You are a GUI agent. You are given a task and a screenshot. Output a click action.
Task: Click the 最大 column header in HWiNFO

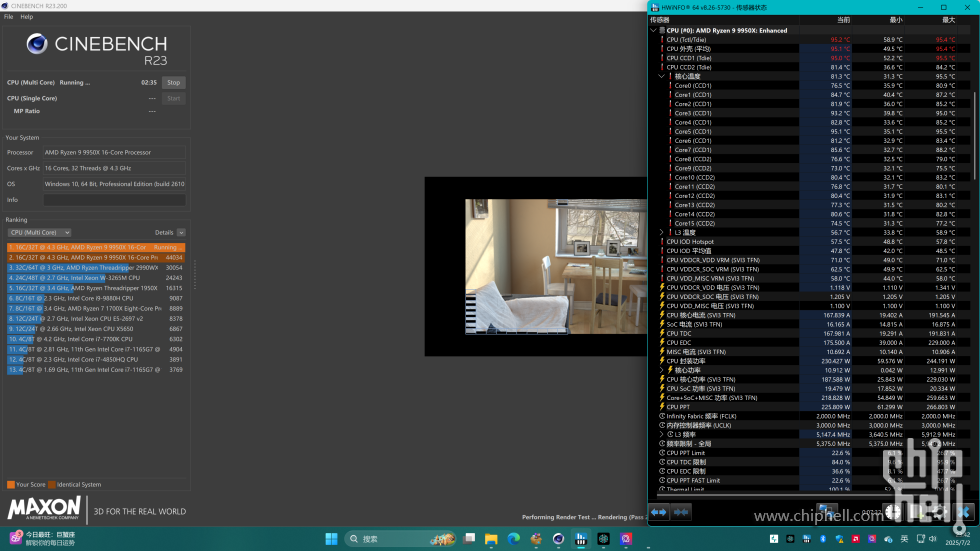[931, 20]
